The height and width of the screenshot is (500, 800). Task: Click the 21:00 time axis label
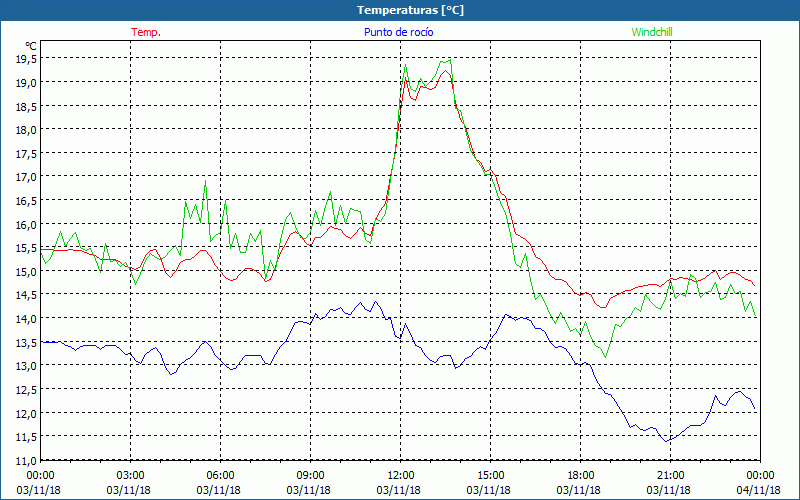pyautogui.click(x=670, y=475)
